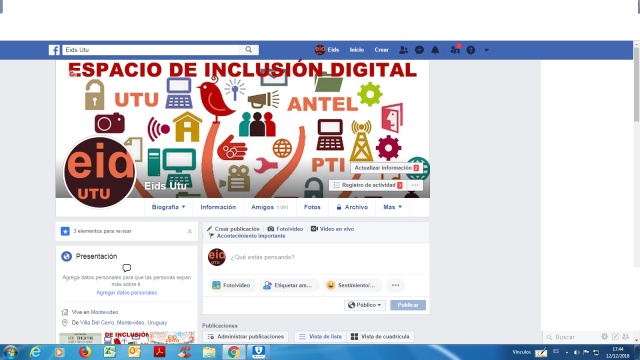Click the Publicar button
640x360 pixels.
[x=408, y=305]
